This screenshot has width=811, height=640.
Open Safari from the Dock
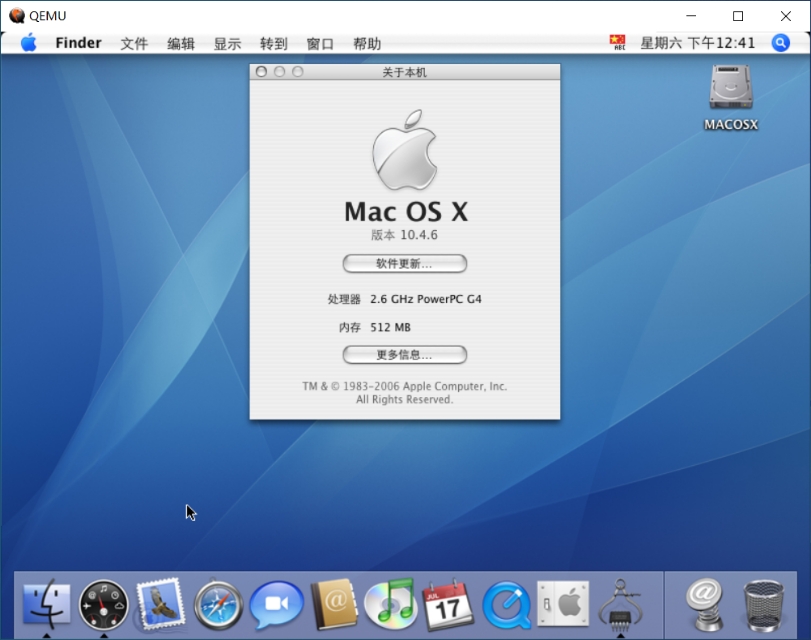(x=218, y=605)
